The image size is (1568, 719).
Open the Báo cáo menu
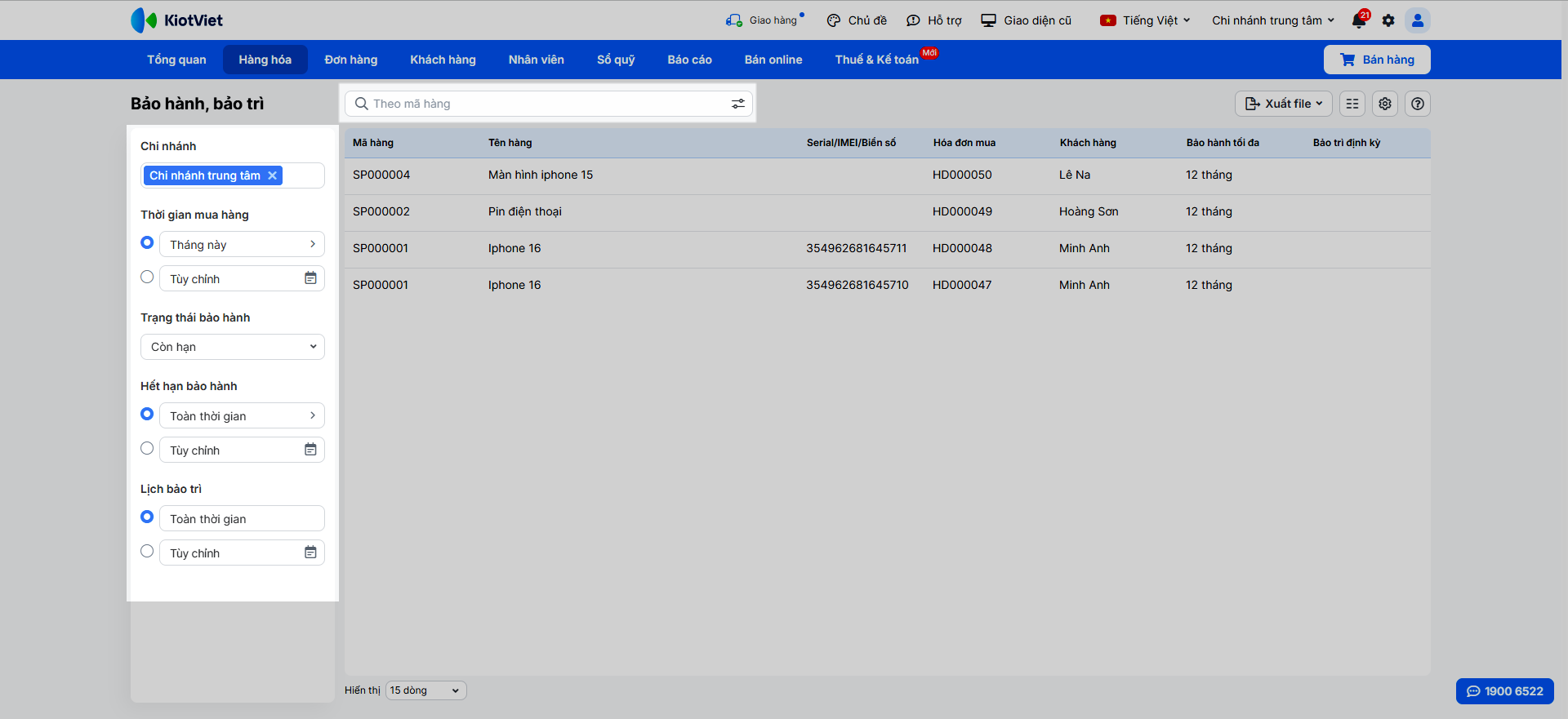click(x=690, y=60)
